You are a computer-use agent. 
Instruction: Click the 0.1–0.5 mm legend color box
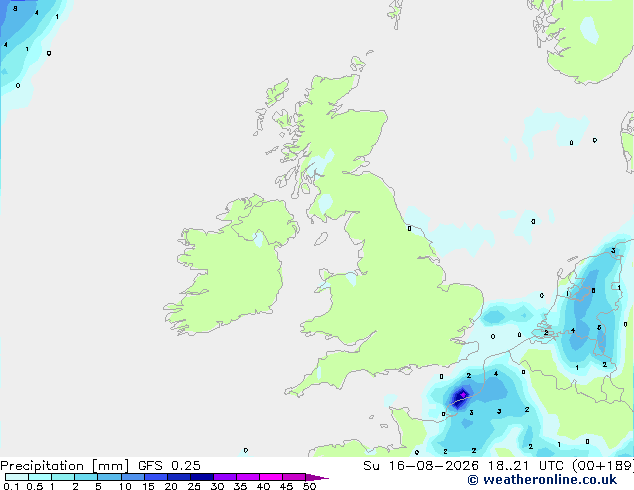point(17,477)
